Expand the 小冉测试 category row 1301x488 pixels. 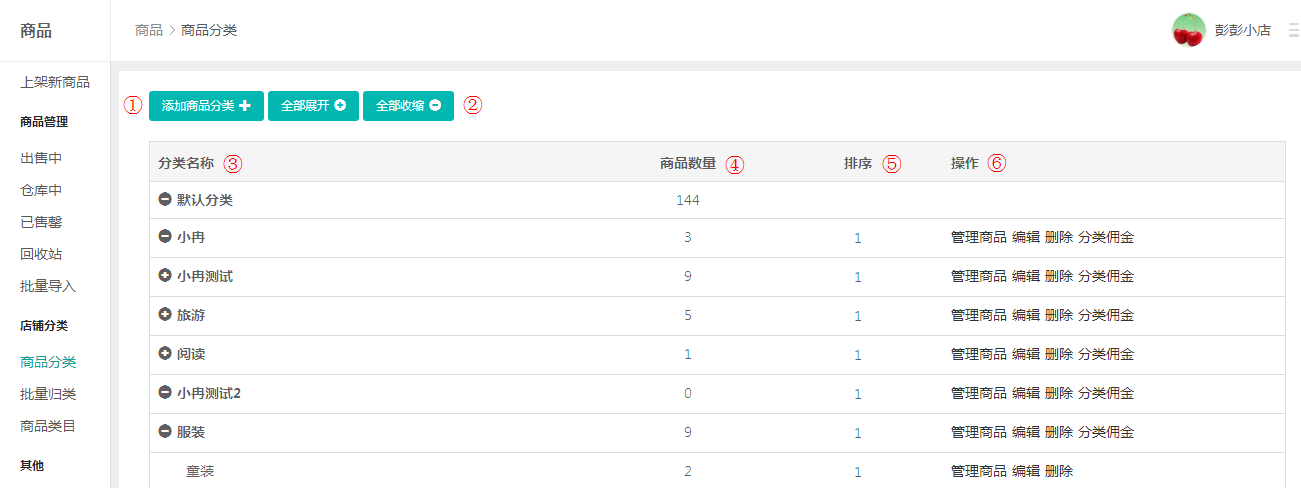(x=165, y=276)
